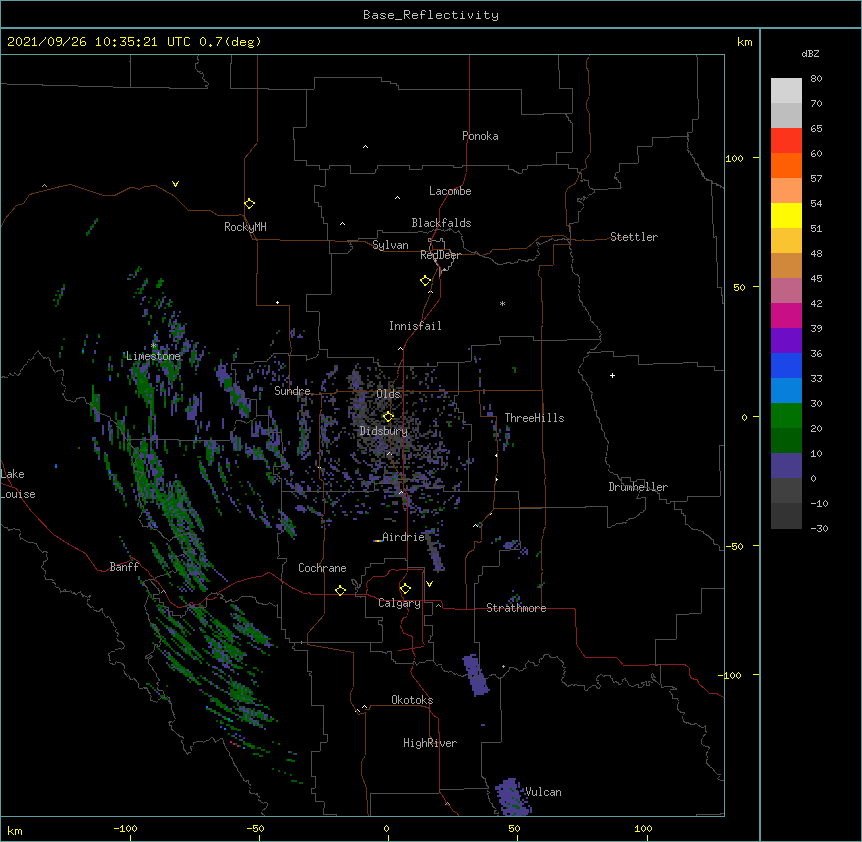The width and height of the screenshot is (862, 842).
Task: Click the 50 tick on the right axis
Action: 739,287
